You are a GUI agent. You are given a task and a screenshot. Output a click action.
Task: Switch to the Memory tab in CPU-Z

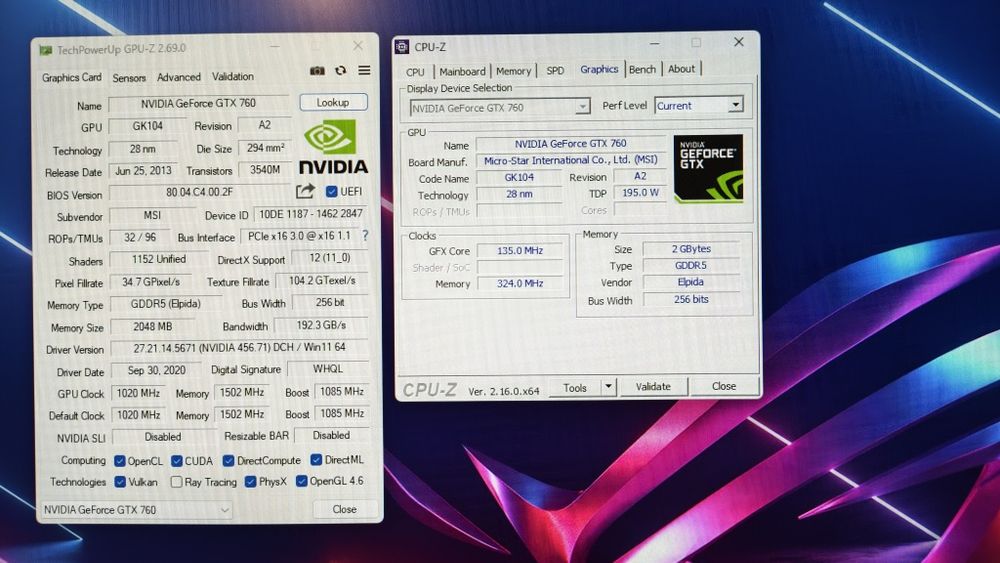513,71
